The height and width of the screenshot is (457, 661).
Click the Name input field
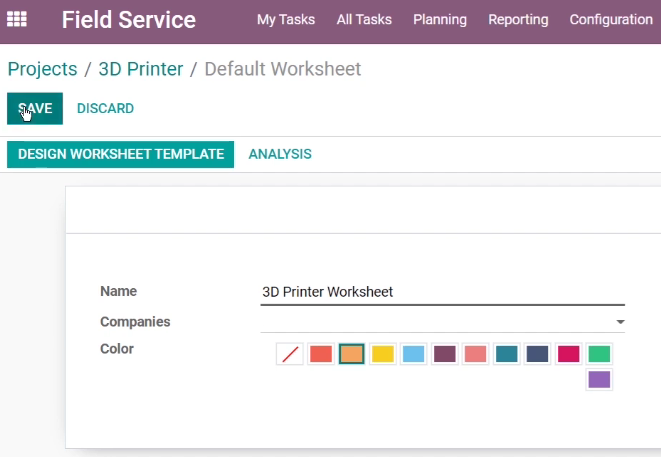pos(443,292)
